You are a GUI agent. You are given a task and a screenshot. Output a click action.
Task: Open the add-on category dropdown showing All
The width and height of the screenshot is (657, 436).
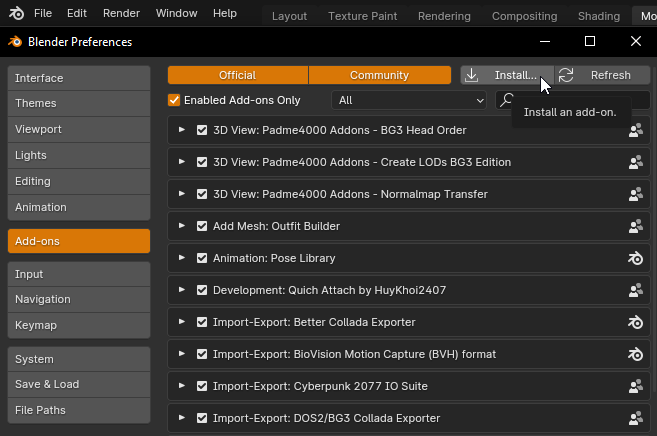coord(409,100)
